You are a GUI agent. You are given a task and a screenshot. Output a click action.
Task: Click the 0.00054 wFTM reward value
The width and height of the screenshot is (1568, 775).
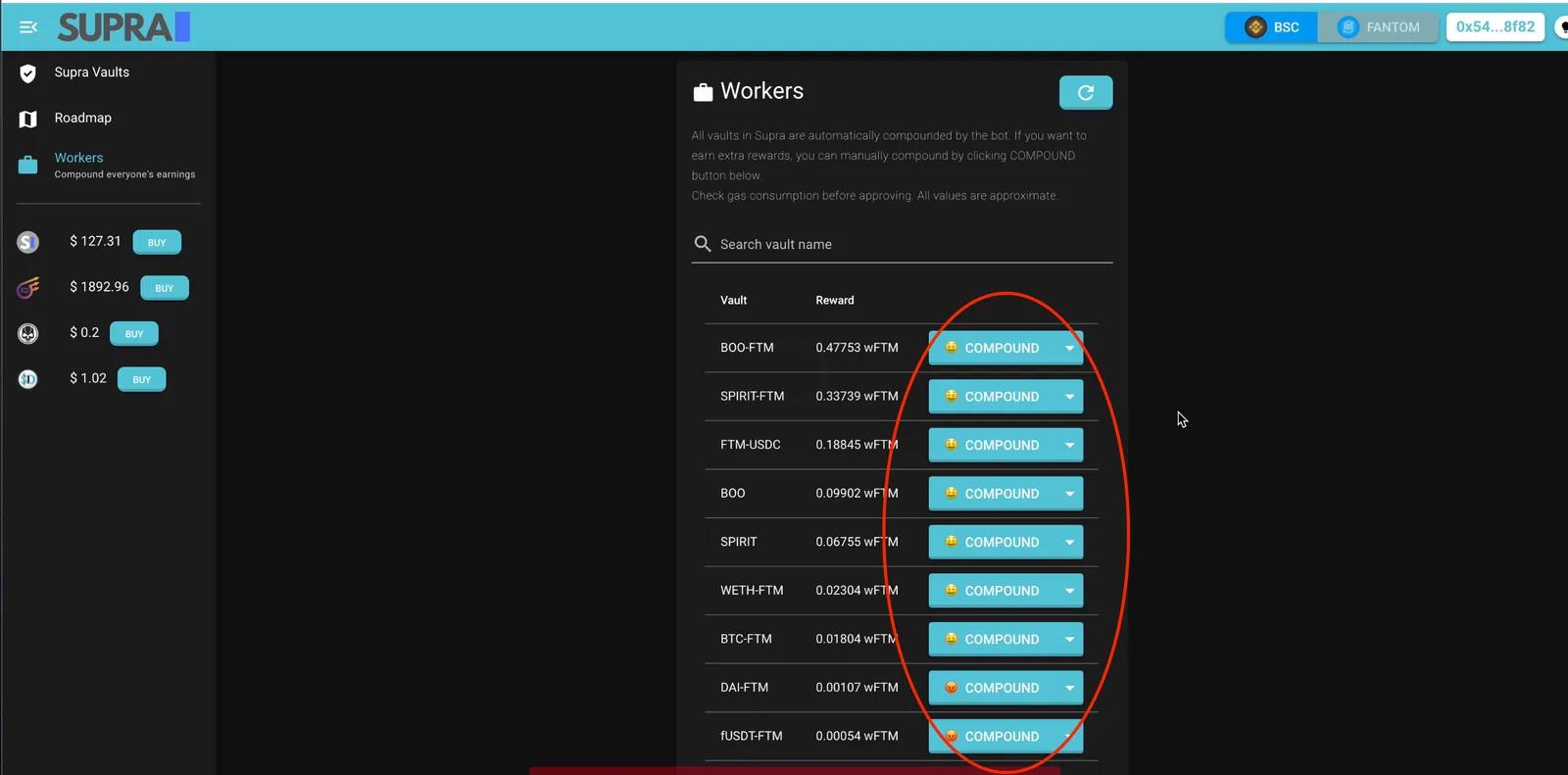tap(857, 736)
